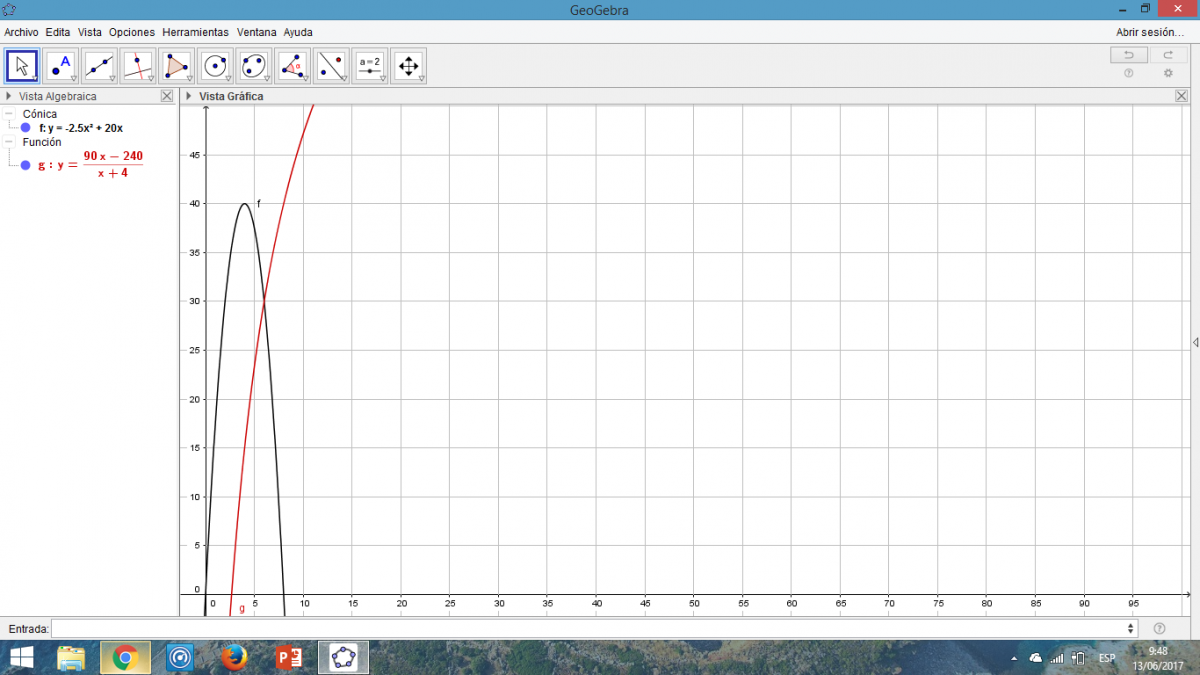Select the Ellipse conic tool
The image size is (1200, 675).
click(253, 66)
